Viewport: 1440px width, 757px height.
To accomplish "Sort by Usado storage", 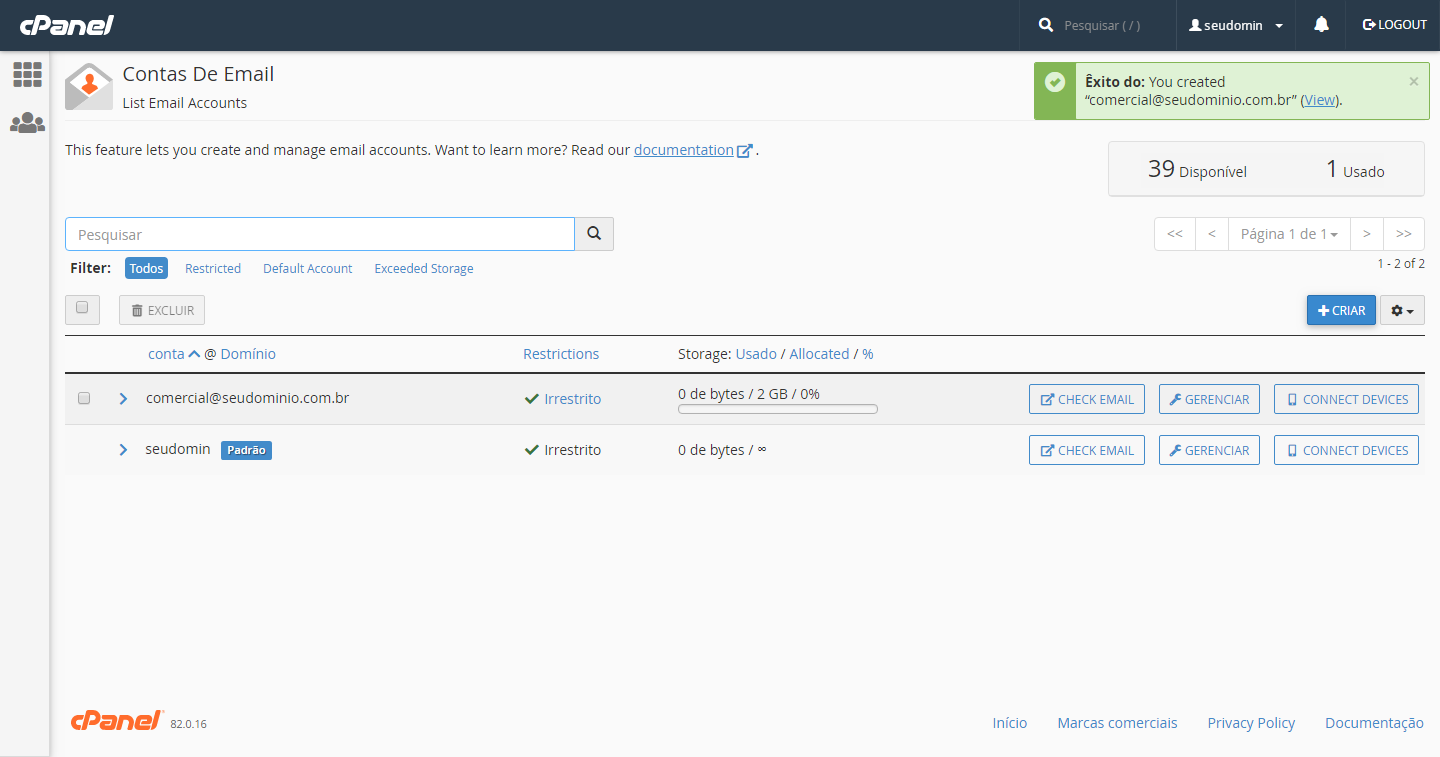I will pyautogui.click(x=756, y=354).
